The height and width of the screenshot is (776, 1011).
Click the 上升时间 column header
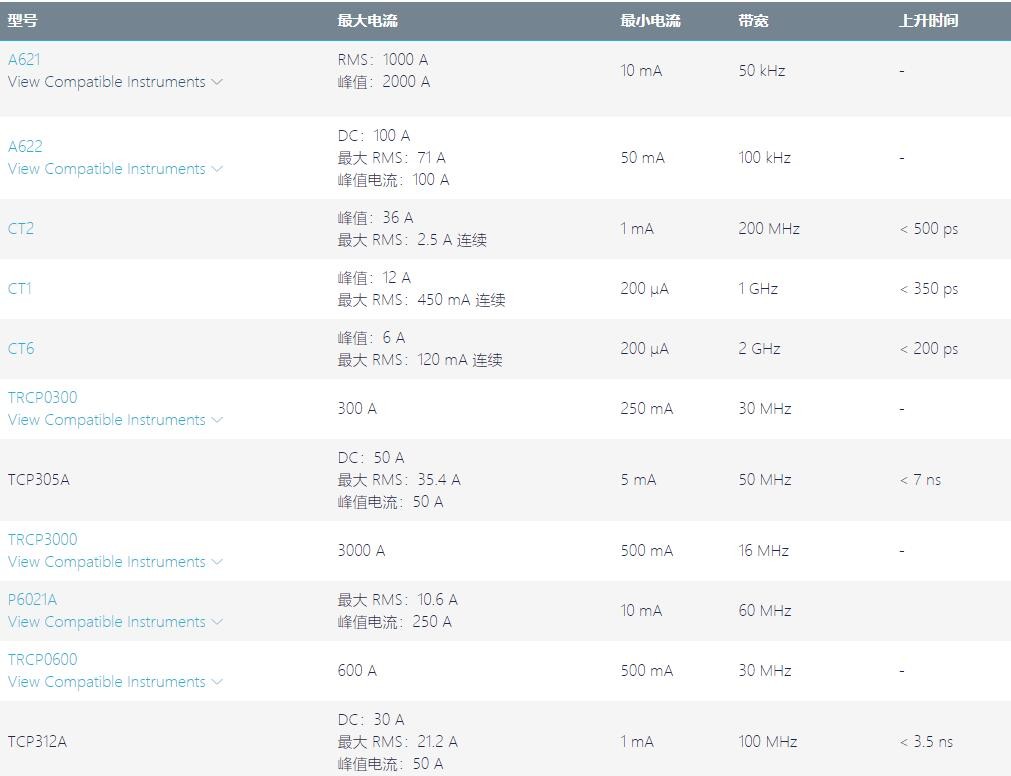pos(928,21)
